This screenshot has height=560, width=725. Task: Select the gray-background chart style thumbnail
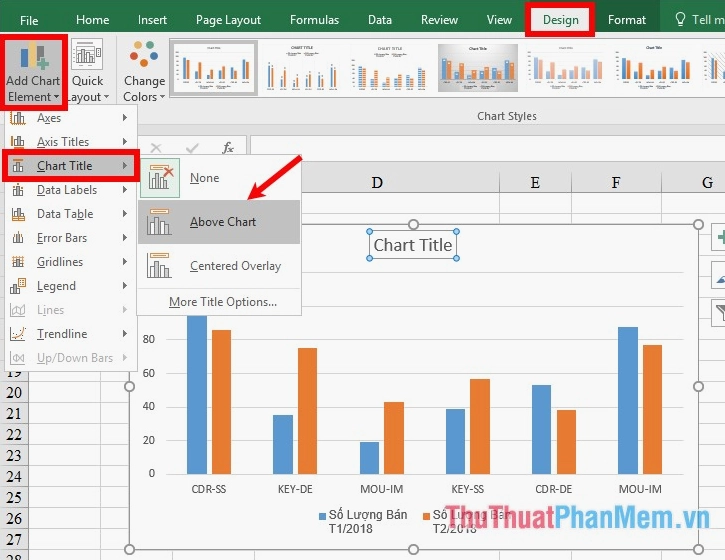(478, 68)
